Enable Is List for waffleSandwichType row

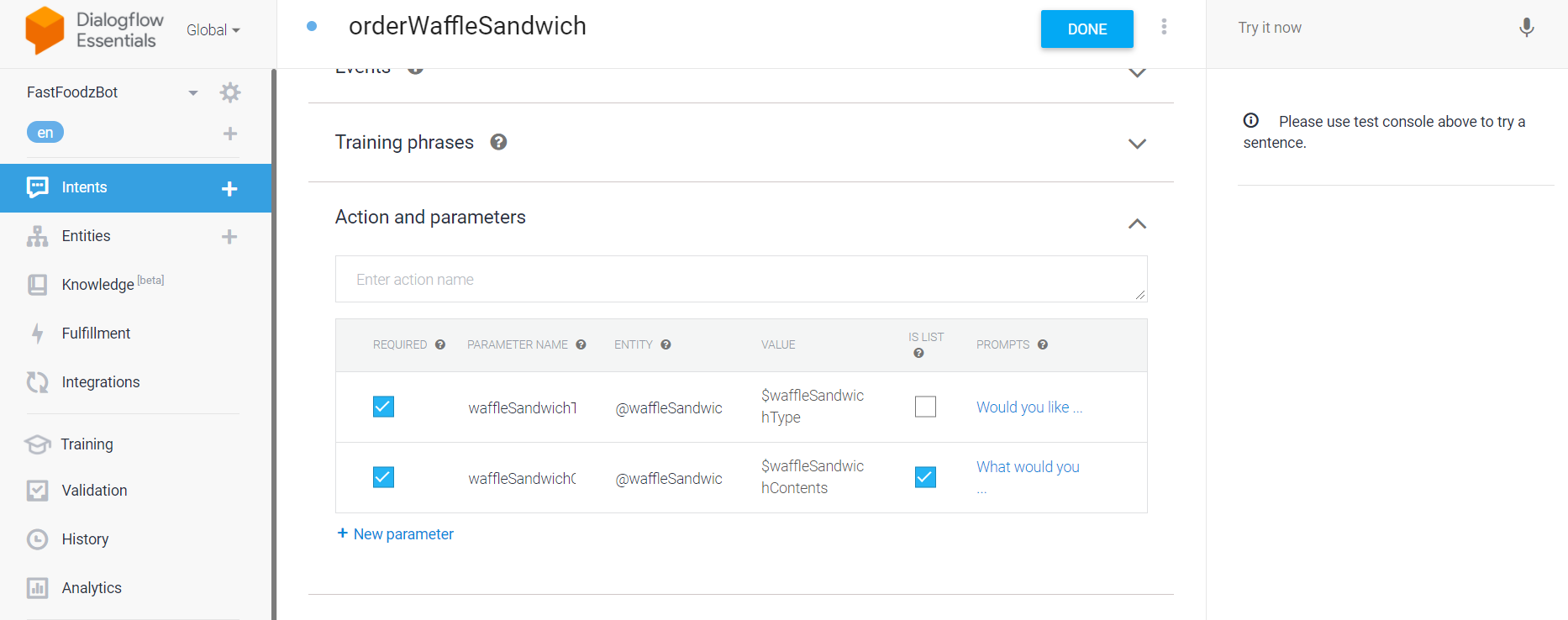pos(925,407)
